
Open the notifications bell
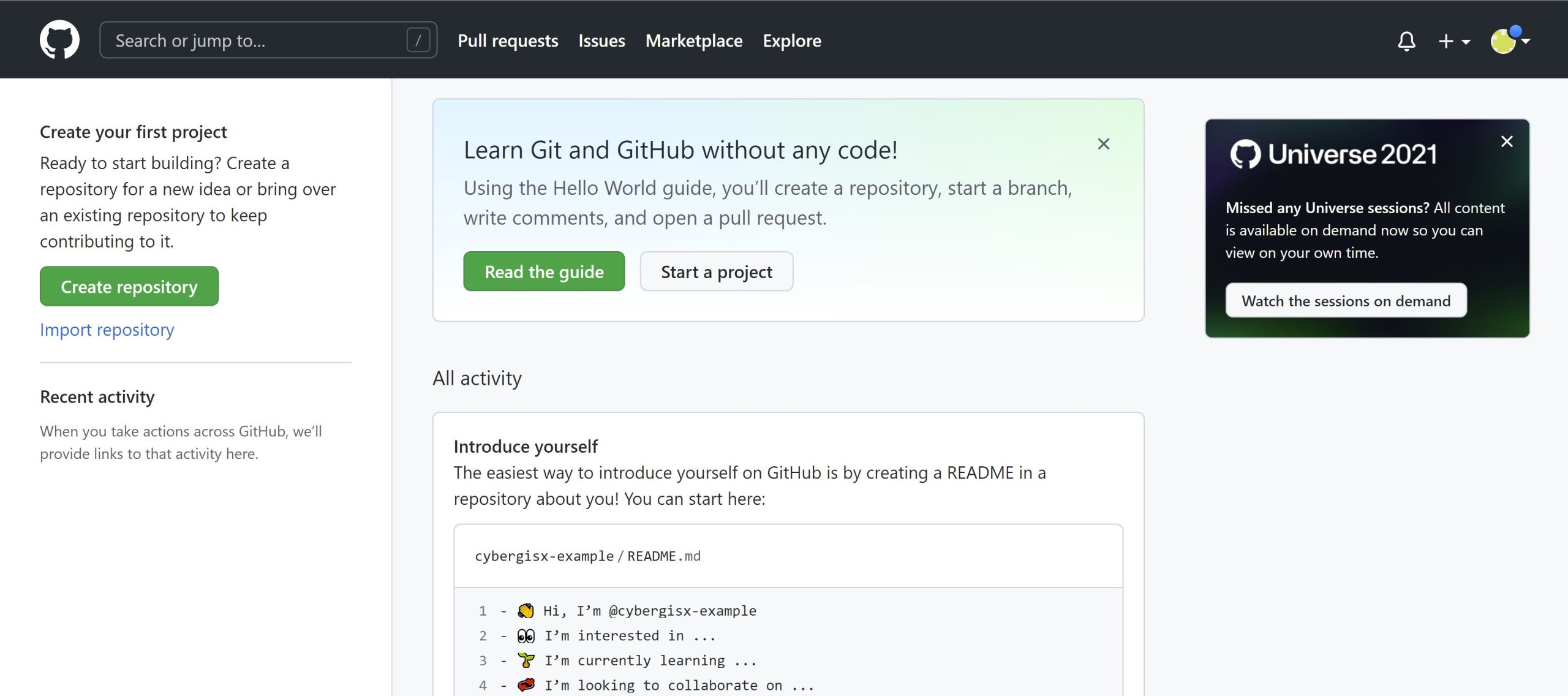click(x=1406, y=41)
